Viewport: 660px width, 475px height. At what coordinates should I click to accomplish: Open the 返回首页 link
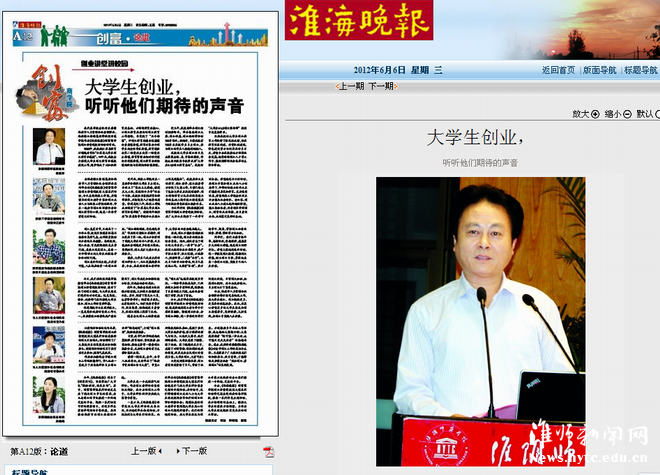tap(558, 70)
